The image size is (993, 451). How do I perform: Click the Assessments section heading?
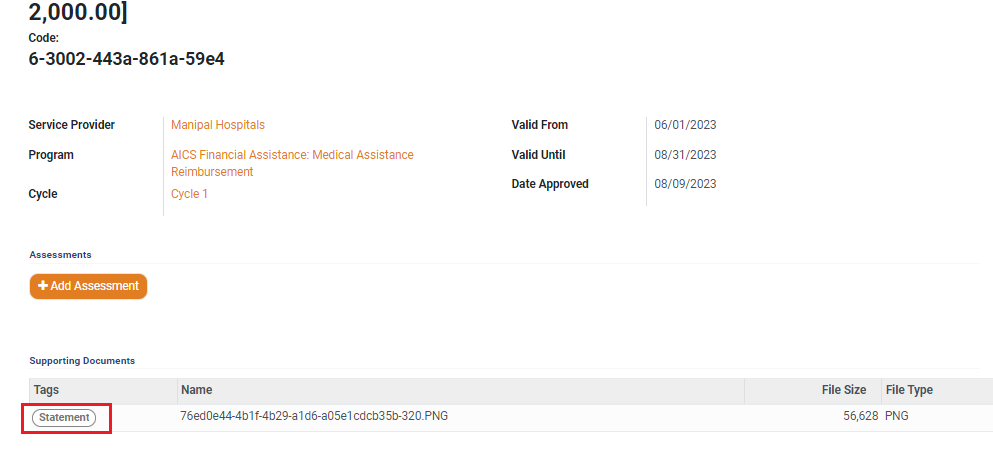[x=60, y=255]
